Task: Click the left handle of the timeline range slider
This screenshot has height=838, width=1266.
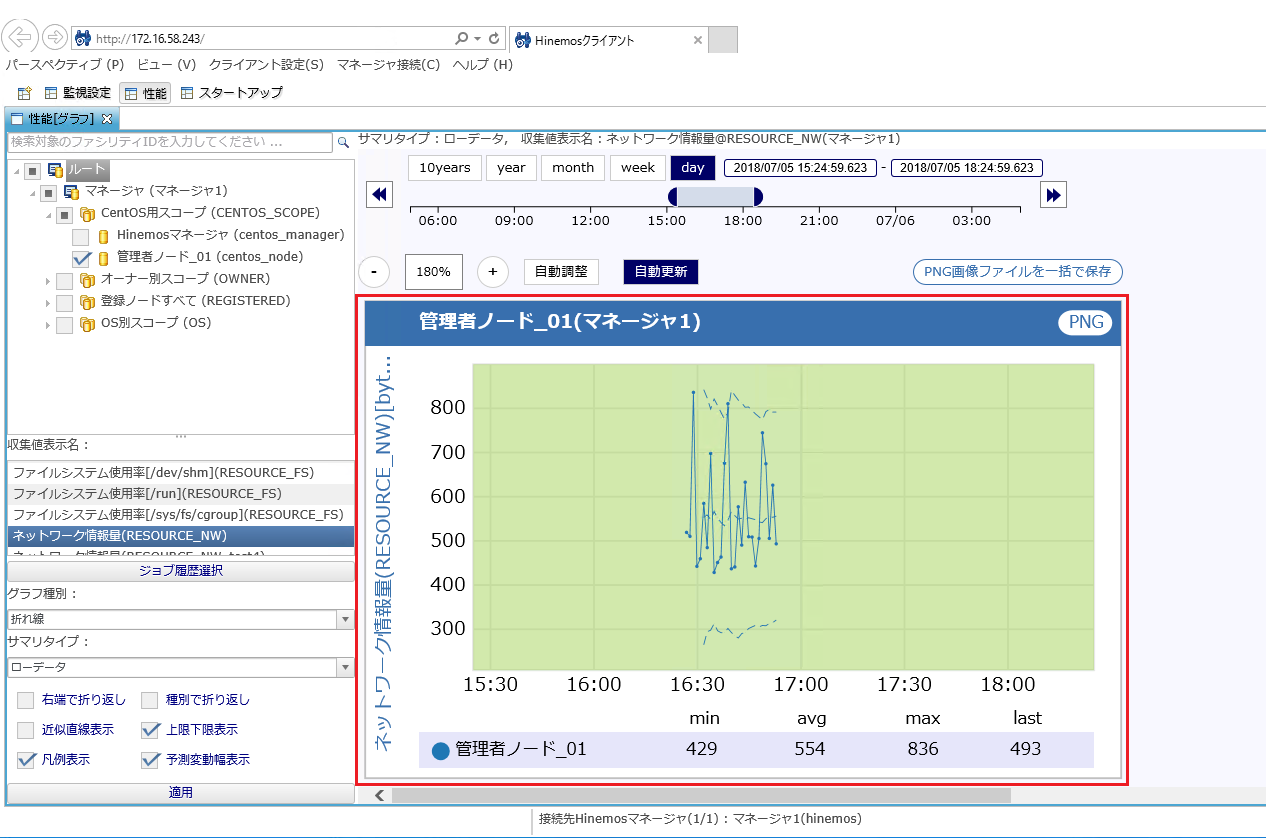Action: pos(672,196)
